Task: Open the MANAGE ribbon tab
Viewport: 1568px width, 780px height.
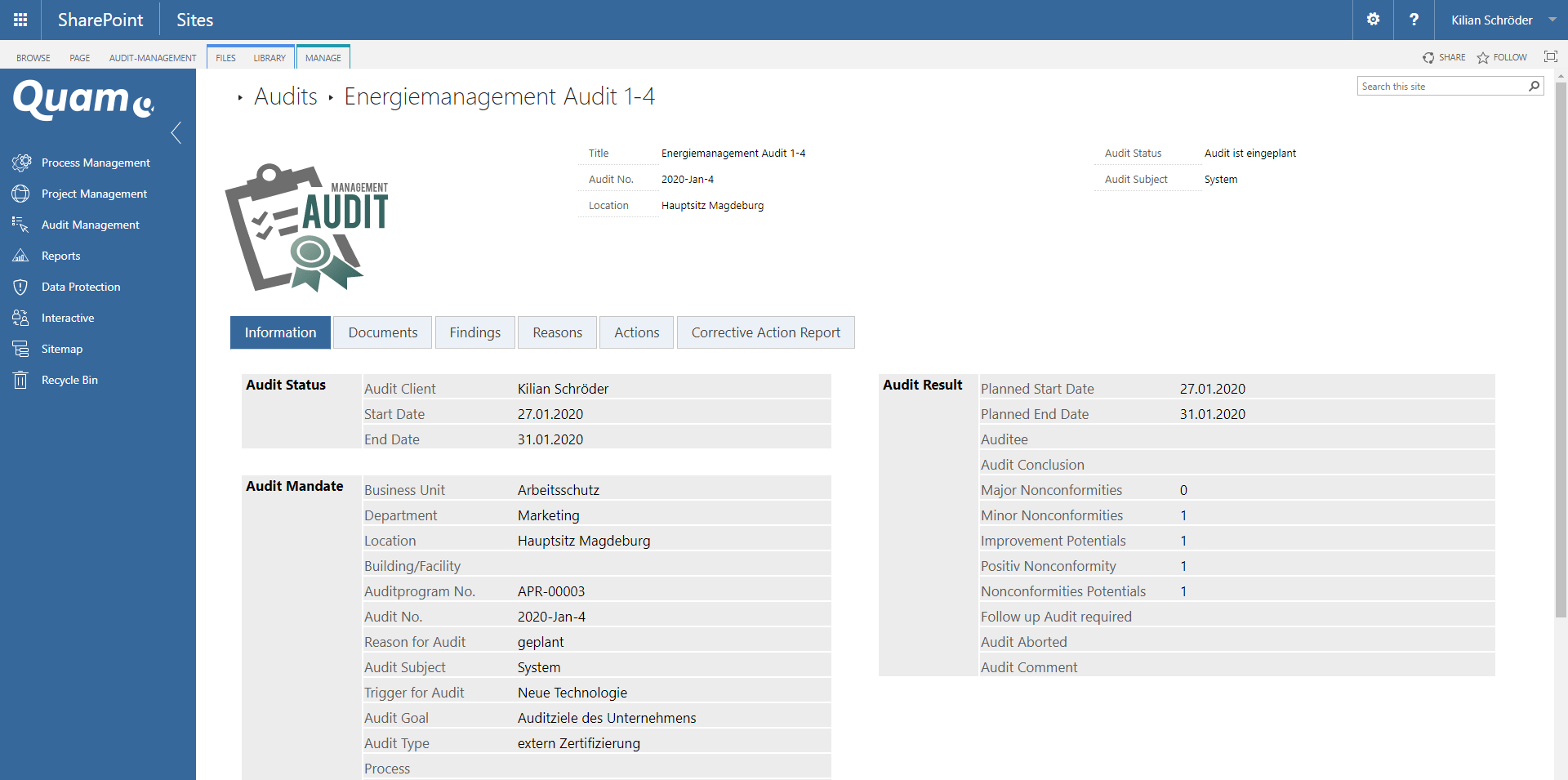Action: click(323, 57)
